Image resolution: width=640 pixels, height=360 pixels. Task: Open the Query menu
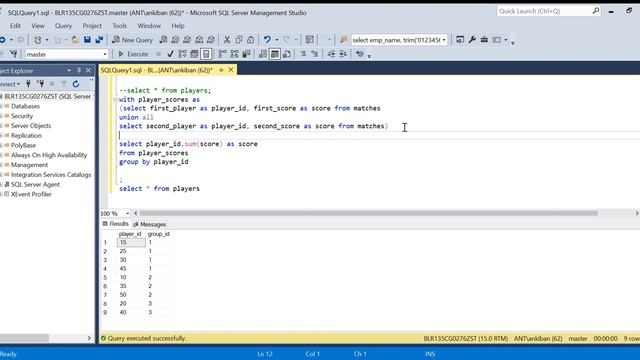tap(63, 26)
